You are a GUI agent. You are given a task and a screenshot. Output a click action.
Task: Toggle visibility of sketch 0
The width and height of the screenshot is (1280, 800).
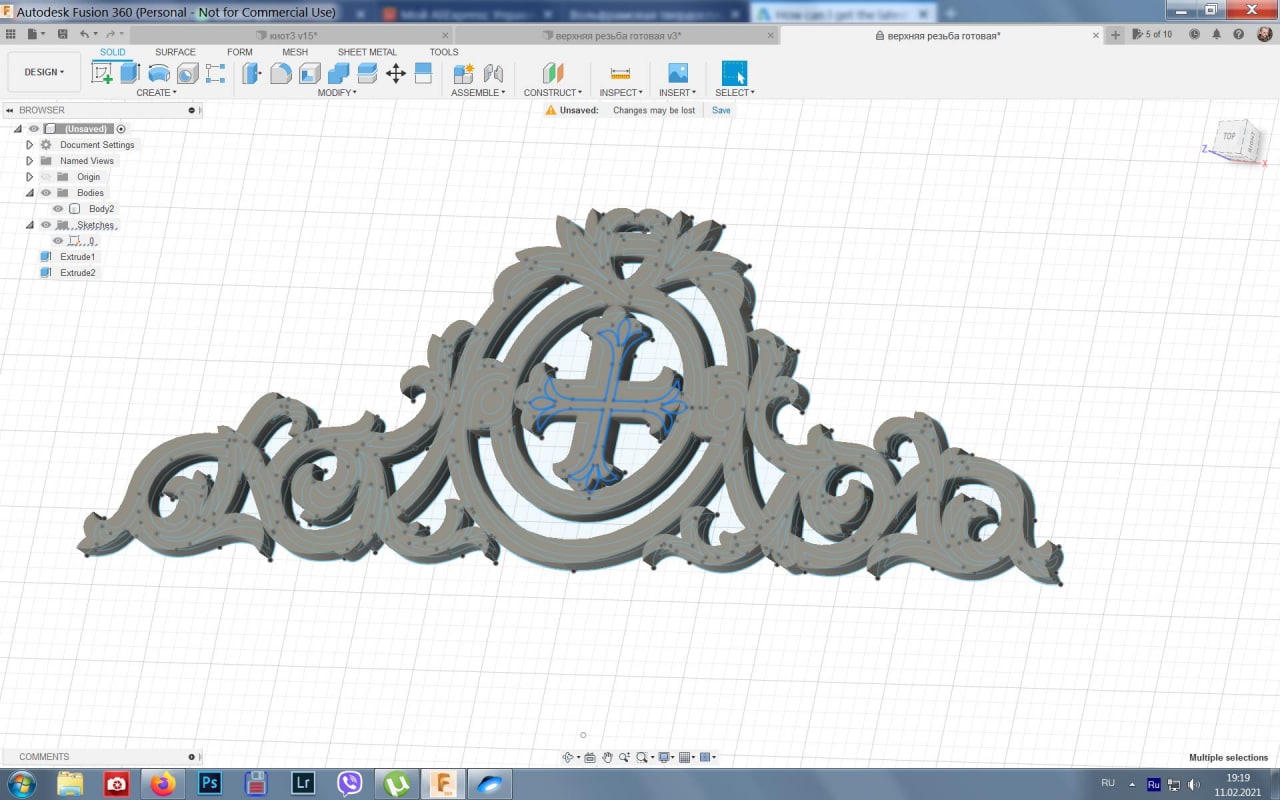(x=58, y=241)
